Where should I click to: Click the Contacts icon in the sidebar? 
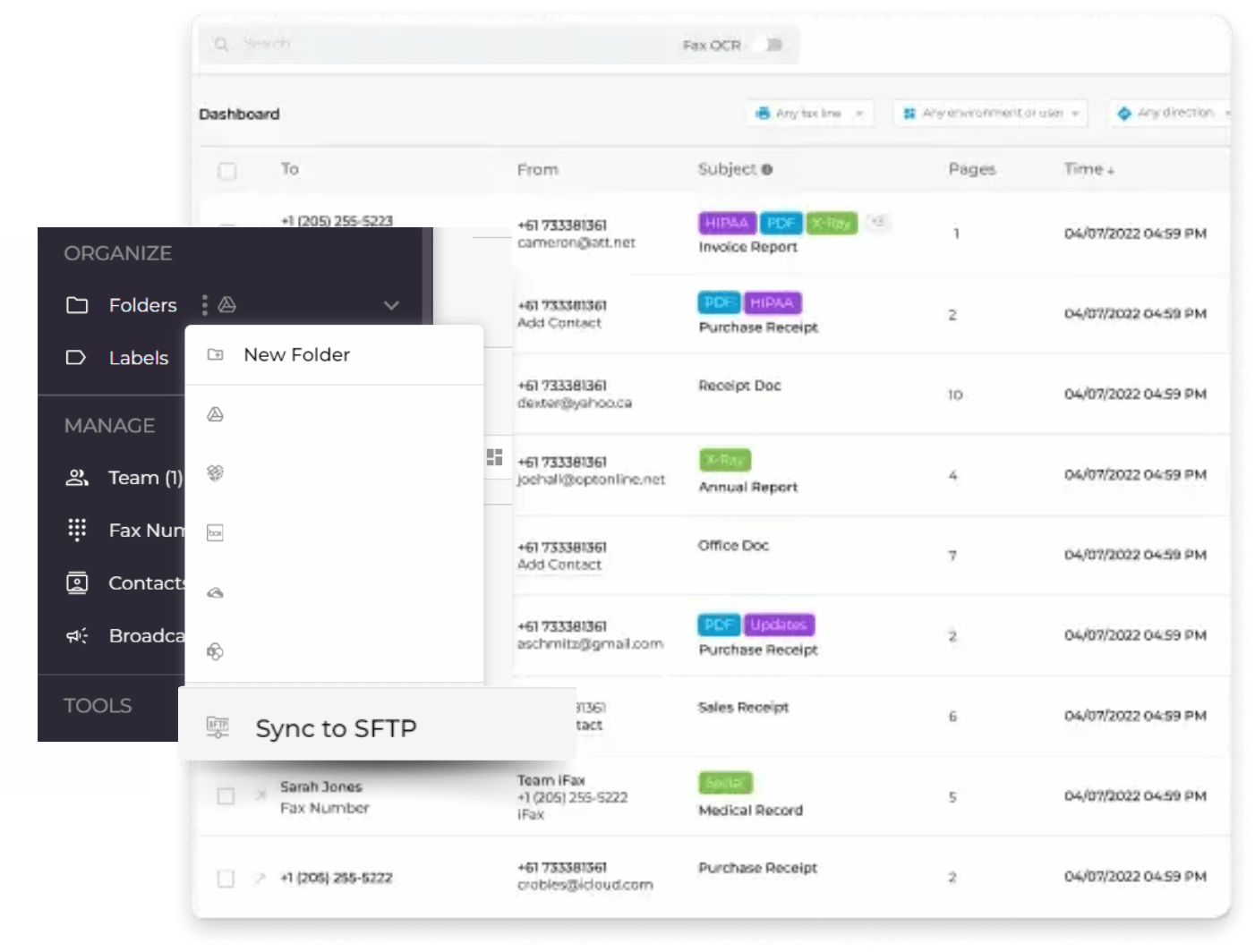[76, 582]
